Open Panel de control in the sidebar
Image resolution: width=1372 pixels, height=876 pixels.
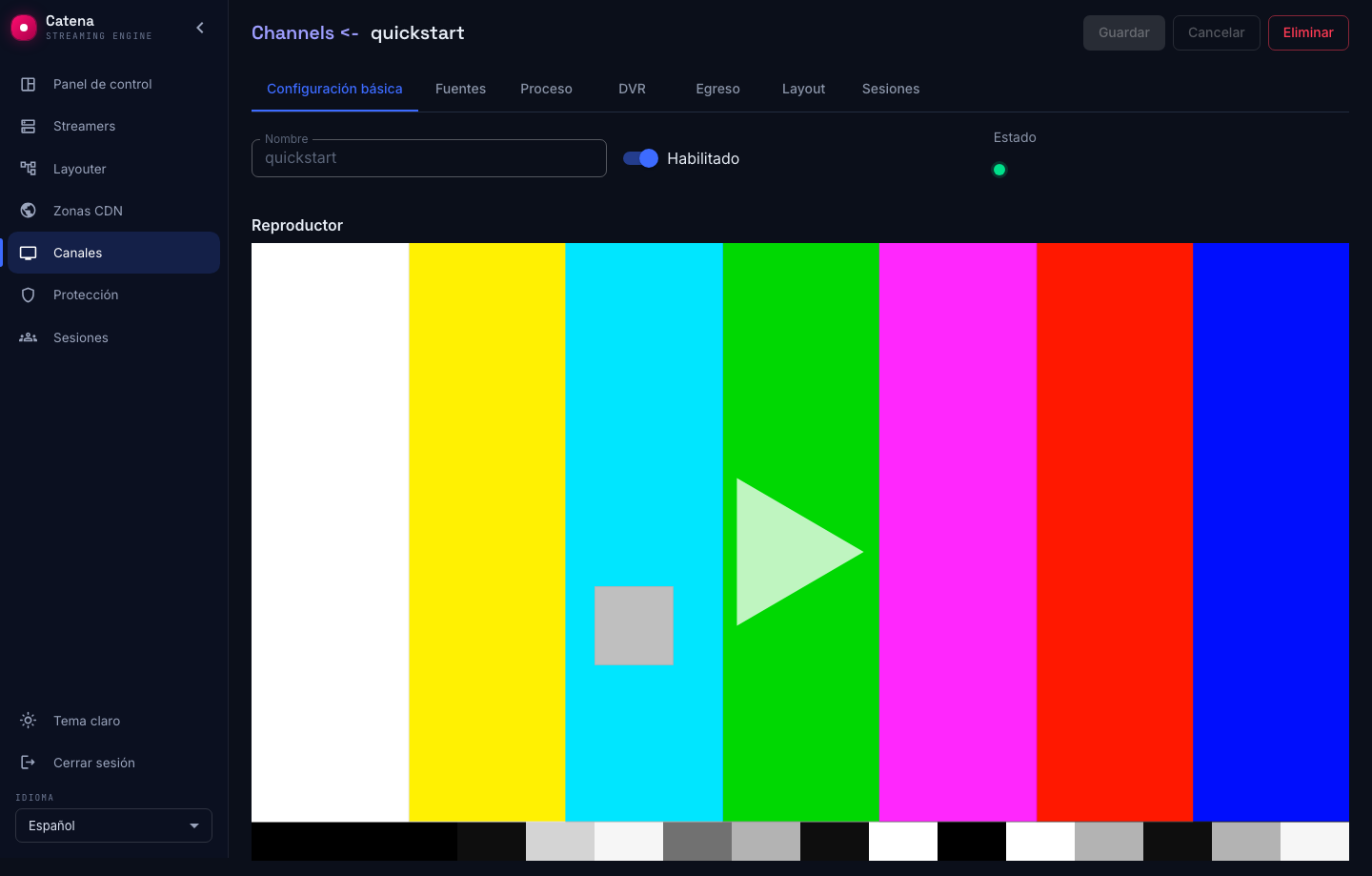point(114,84)
